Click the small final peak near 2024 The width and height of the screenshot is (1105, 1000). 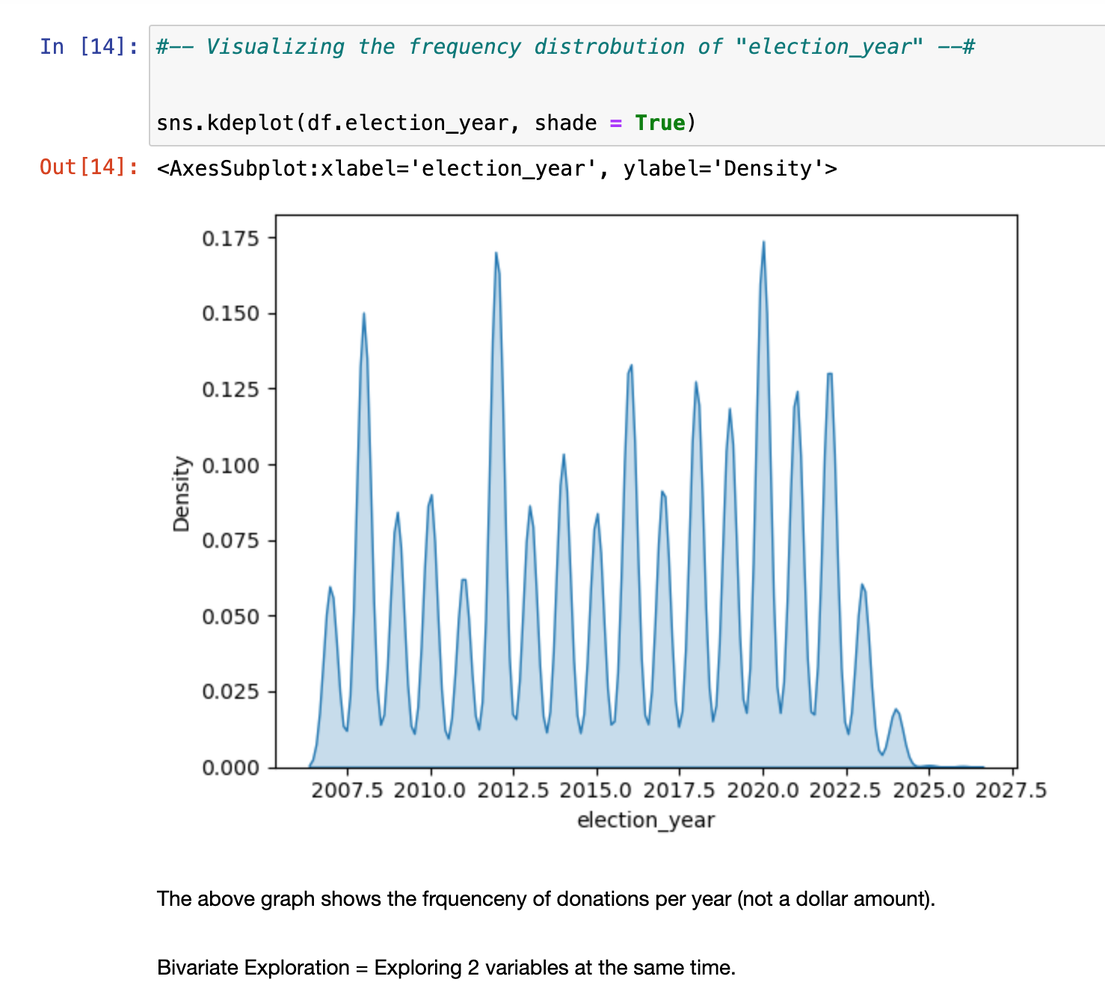pos(897,711)
